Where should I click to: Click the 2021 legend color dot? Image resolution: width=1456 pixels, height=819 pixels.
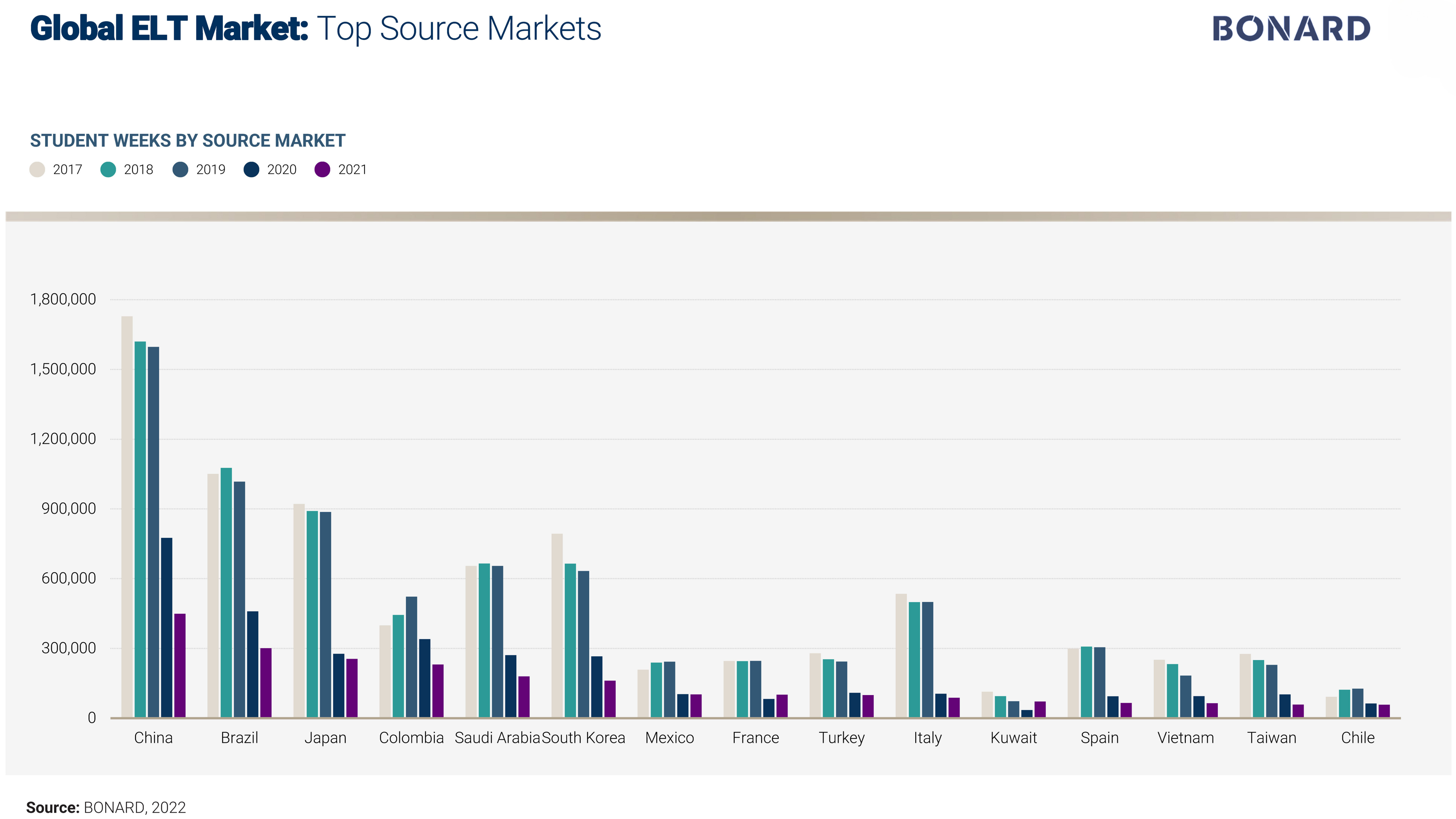322,170
